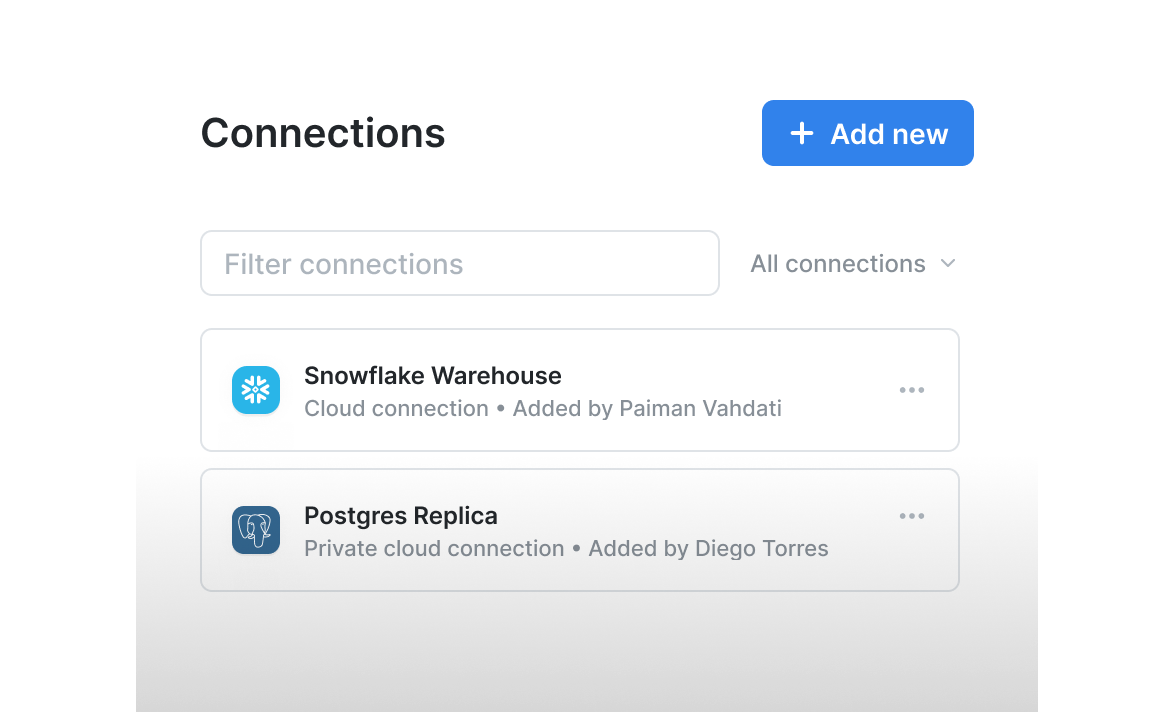Click the 'Added by Paiman Vahdati' text
Screen dimensions: 1168x713
click(x=647, y=408)
